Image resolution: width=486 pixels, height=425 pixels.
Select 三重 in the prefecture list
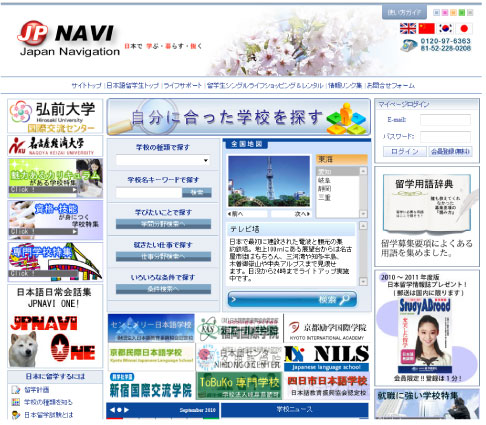337,198
